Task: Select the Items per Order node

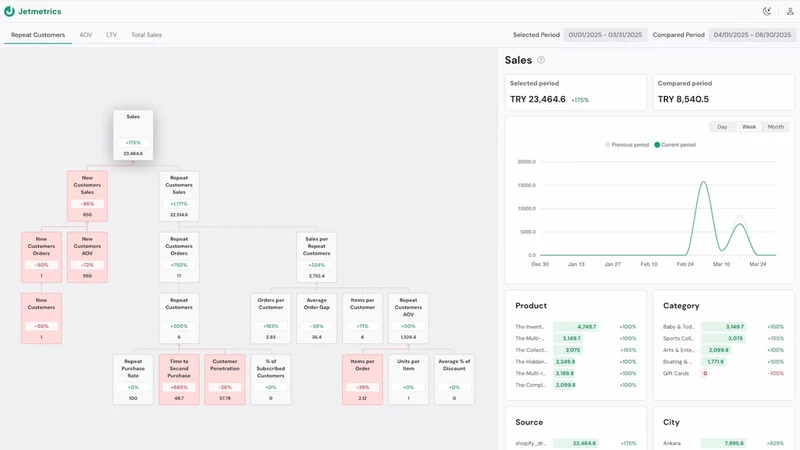Action: [x=363, y=380]
